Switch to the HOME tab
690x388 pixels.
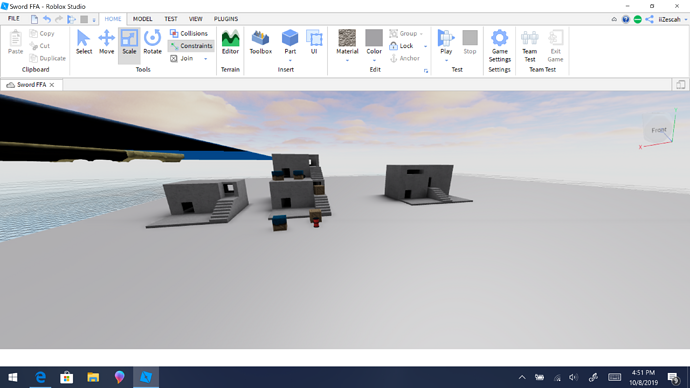pyautogui.click(x=113, y=19)
